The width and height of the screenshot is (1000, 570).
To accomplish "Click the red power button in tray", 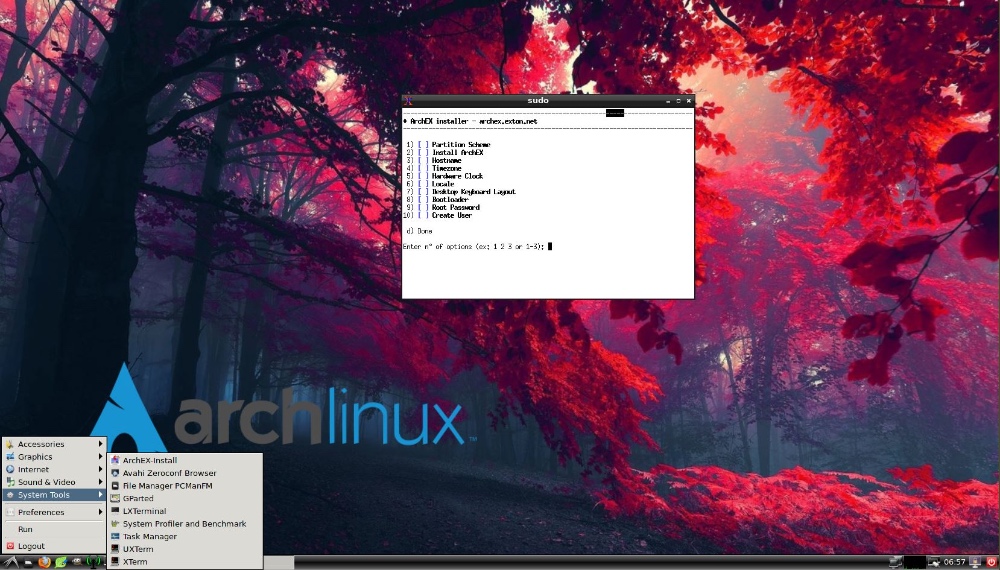I will (990, 562).
